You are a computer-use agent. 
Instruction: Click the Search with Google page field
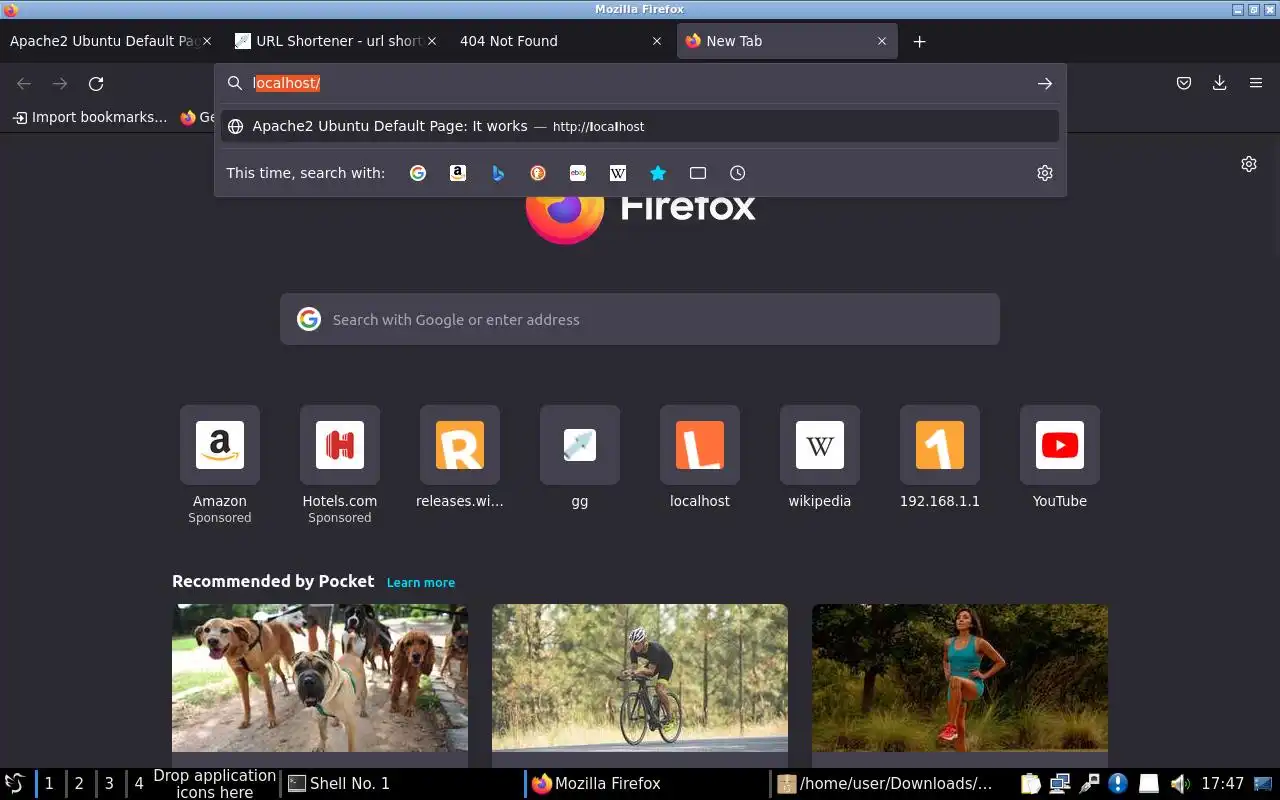point(640,319)
